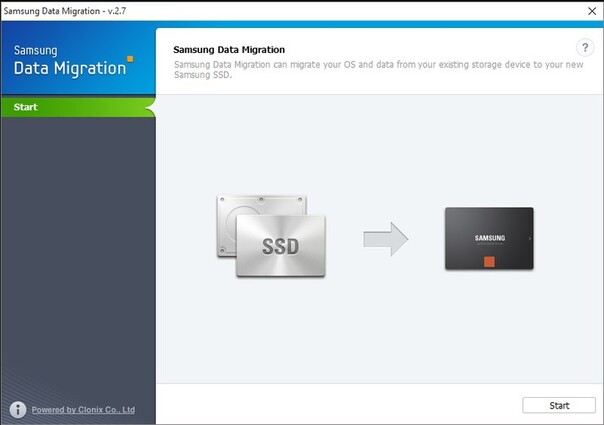Click the gray migration arrow icon

pyautogui.click(x=386, y=239)
